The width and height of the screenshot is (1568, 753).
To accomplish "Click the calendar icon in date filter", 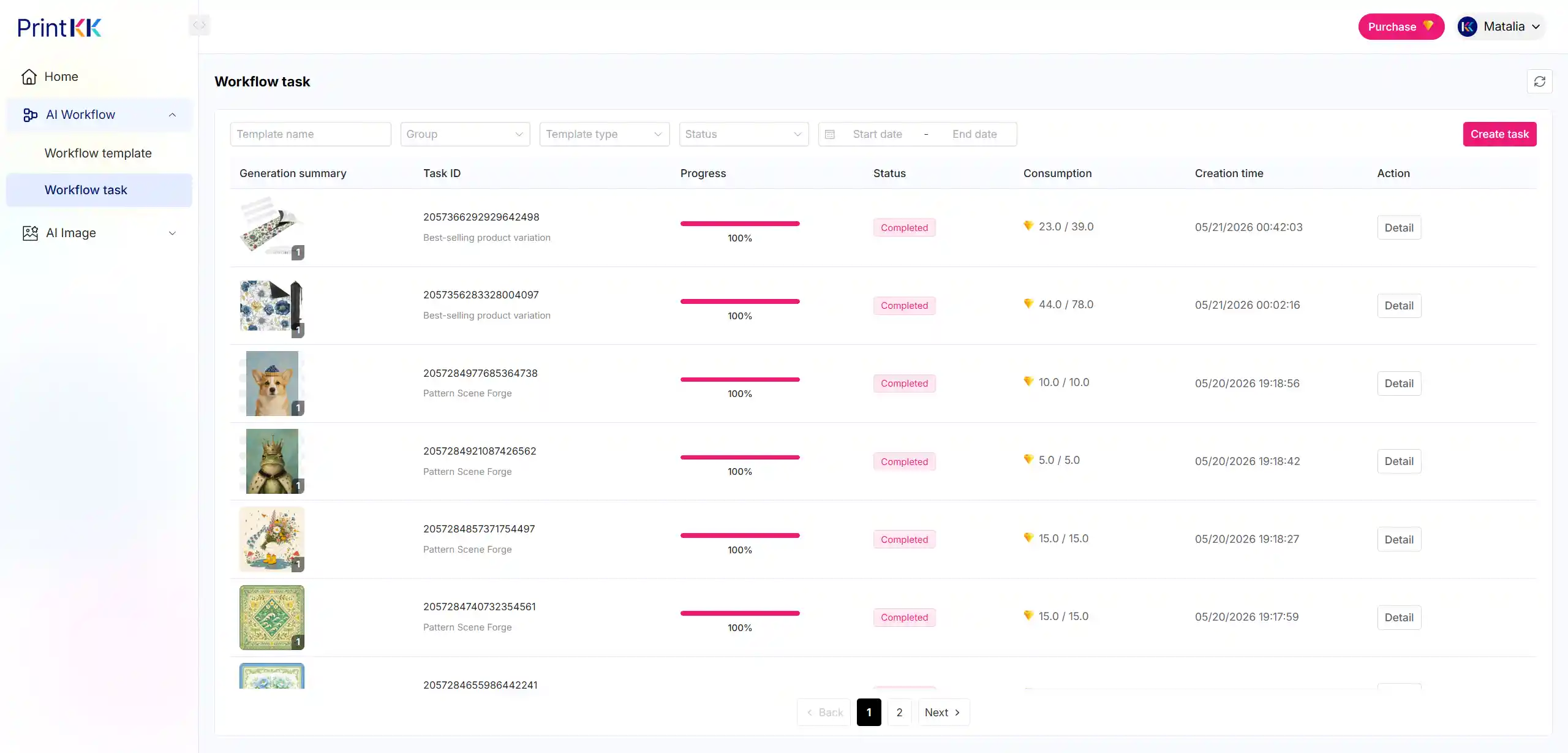I will coord(830,134).
